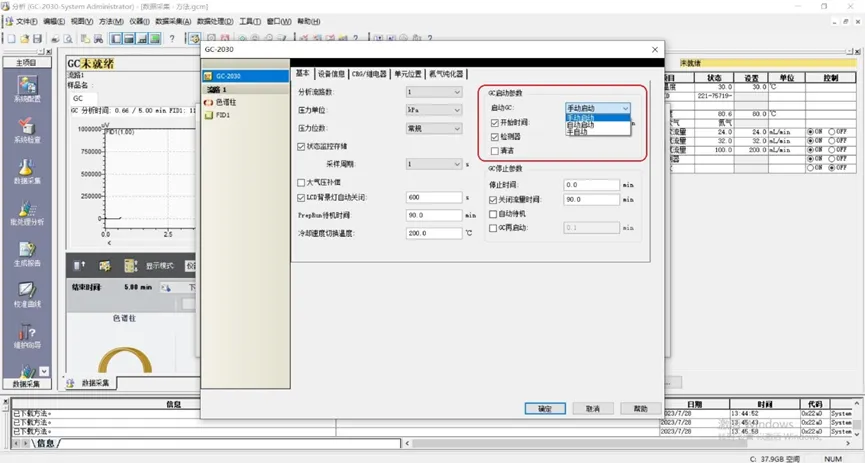The height and width of the screenshot is (463, 865).
Task: Uncheck the 状态监控存储 checkbox
Action: pyautogui.click(x=302, y=146)
